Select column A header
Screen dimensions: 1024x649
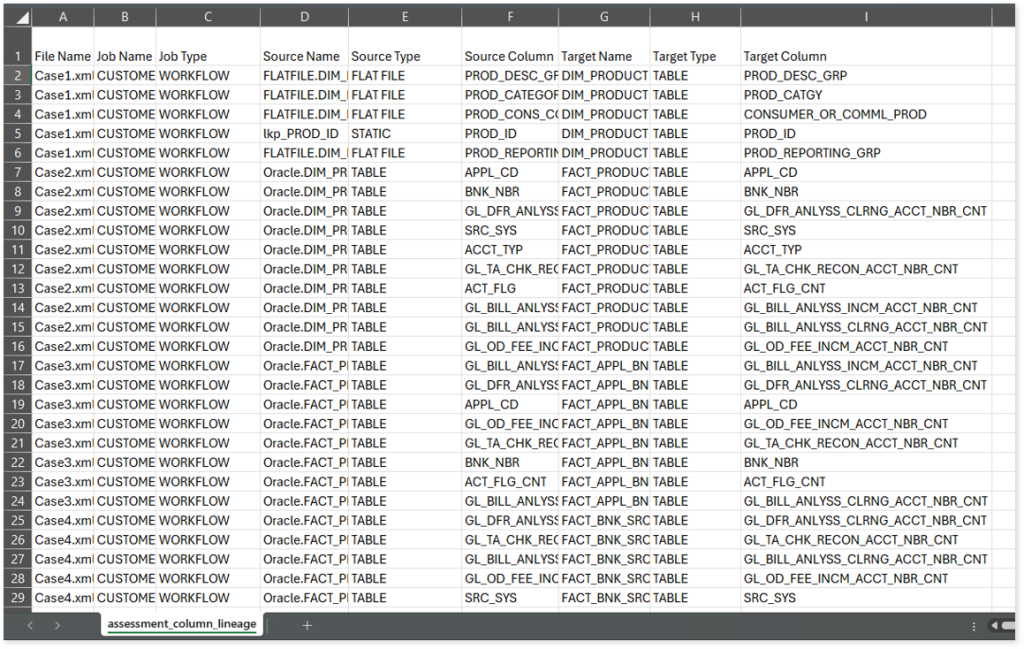tap(63, 17)
